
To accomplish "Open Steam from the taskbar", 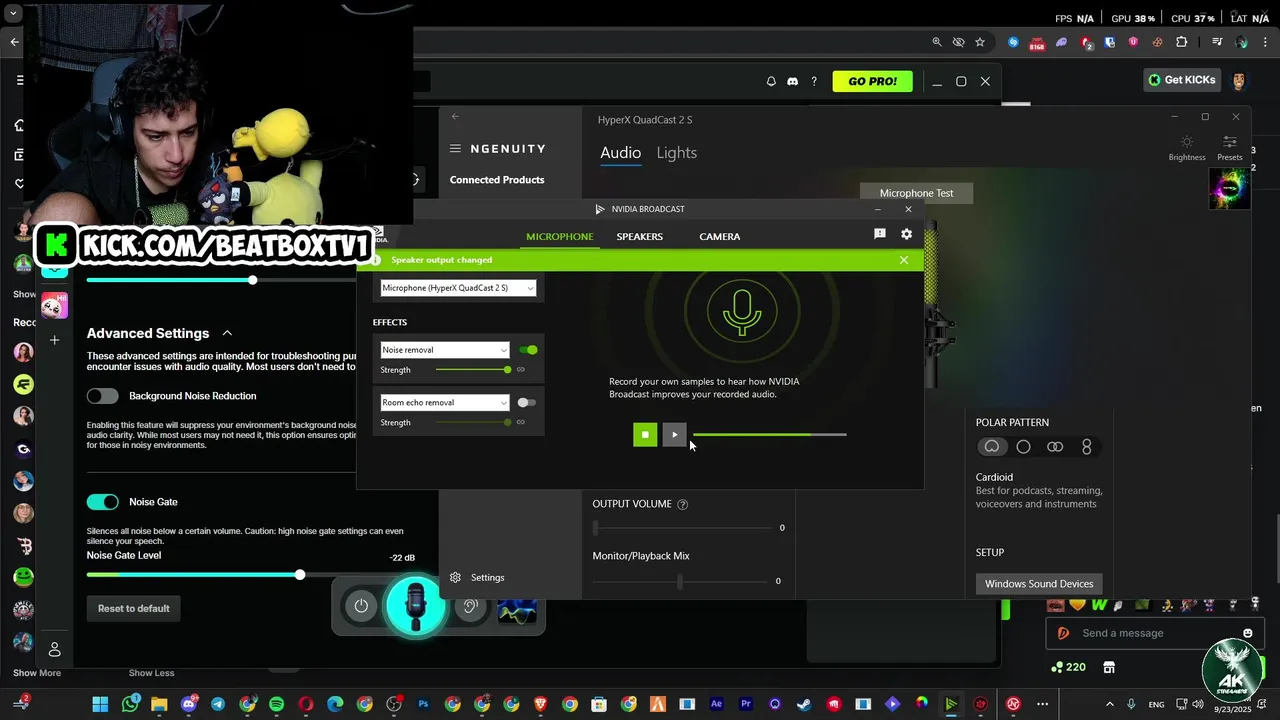I will point(804,704).
